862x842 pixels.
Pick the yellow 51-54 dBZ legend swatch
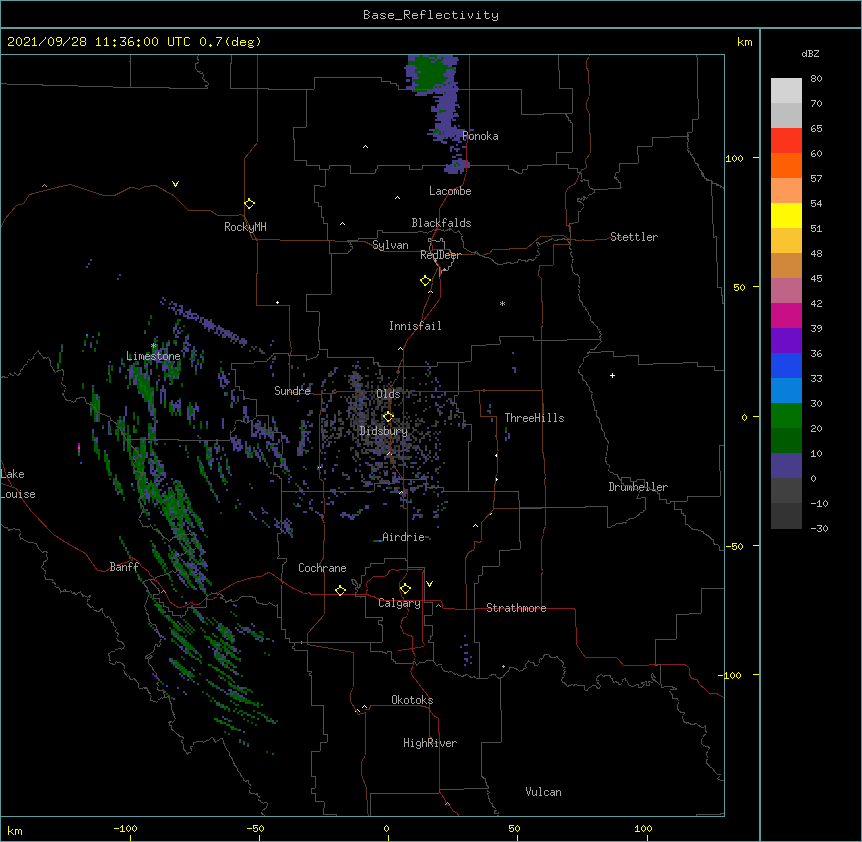pyautogui.click(x=786, y=215)
